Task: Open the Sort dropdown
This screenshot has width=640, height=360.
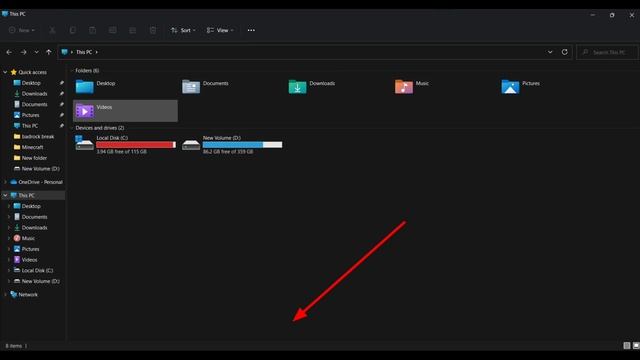Action: 183,30
